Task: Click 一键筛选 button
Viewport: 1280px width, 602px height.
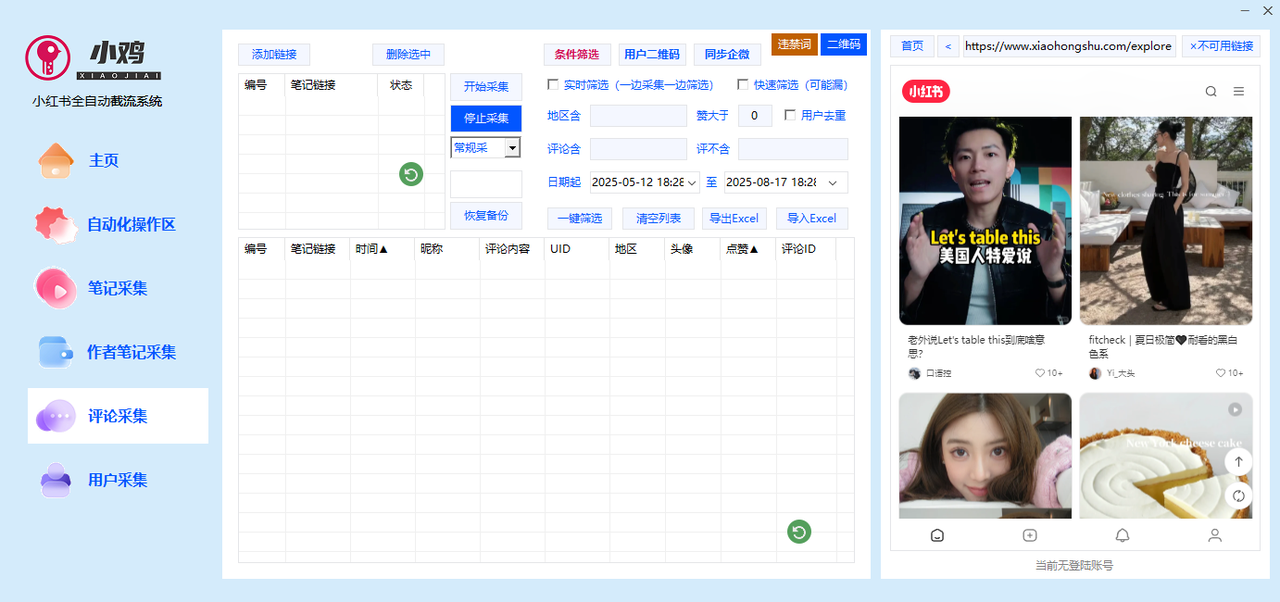Action: click(x=580, y=218)
